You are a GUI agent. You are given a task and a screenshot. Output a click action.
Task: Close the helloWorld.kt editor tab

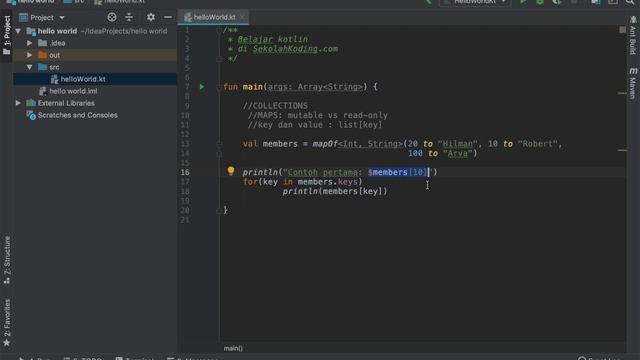tap(242, 17)
